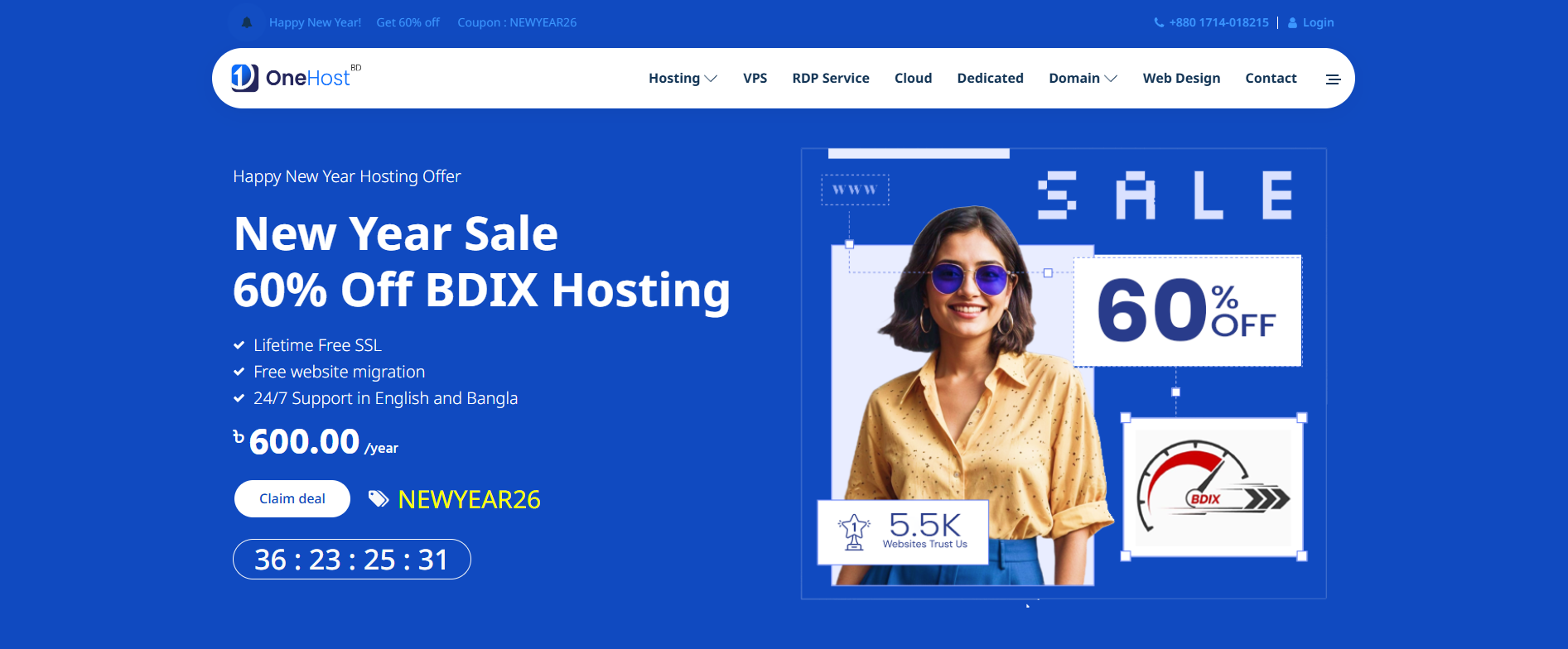Click '24/7 Support in English and Bangla'
Screen dimensions: 1568x649
tap(385, 398)
